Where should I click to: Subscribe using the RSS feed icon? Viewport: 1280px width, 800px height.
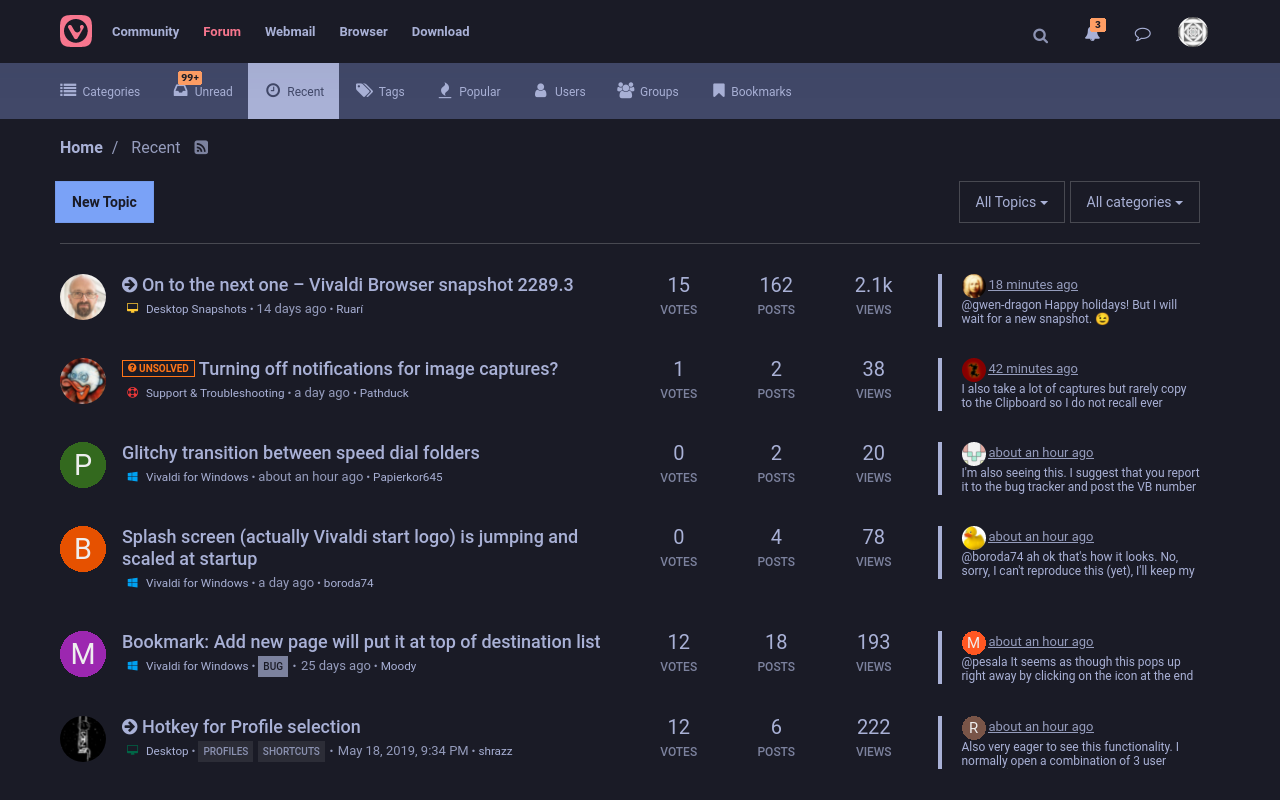[201, 147]
